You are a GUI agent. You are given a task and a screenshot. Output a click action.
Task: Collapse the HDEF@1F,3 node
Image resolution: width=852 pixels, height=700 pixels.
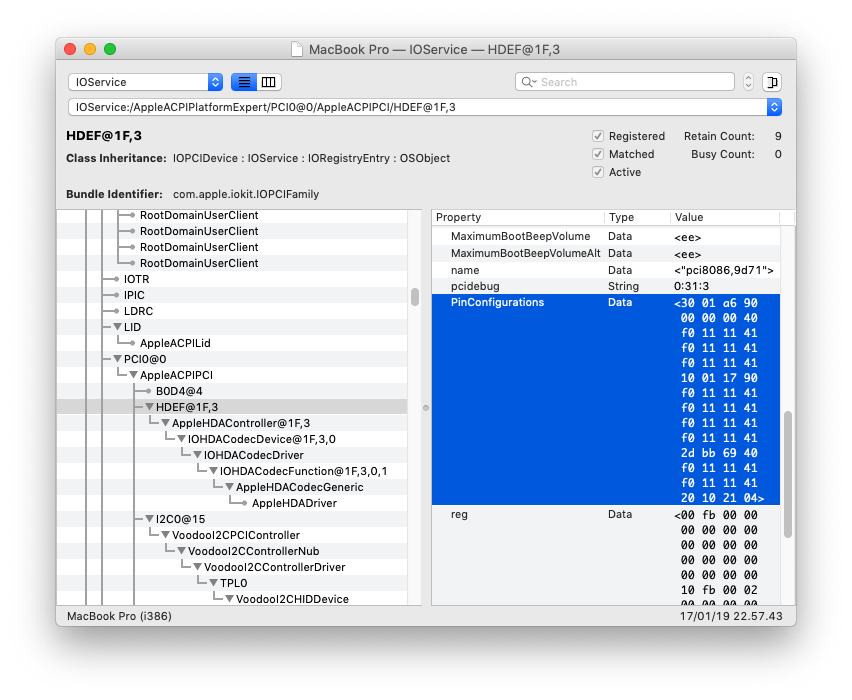(x=149, y=407)
